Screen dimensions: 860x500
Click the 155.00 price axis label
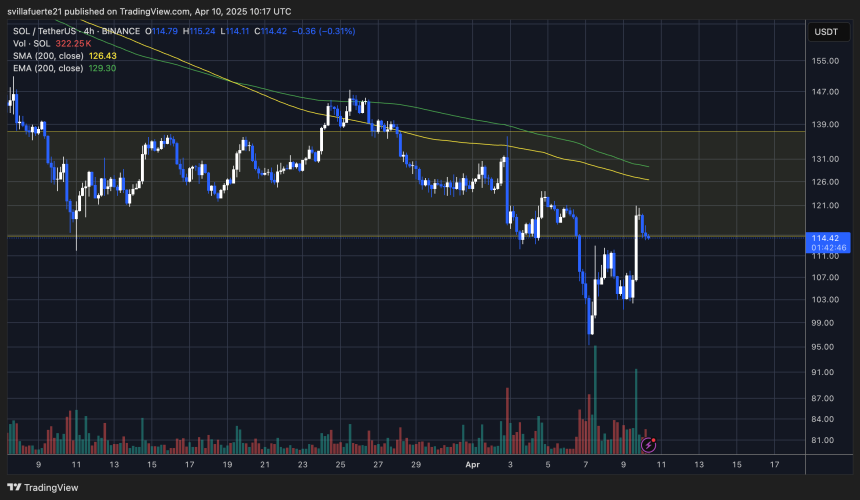pos(826,61)
